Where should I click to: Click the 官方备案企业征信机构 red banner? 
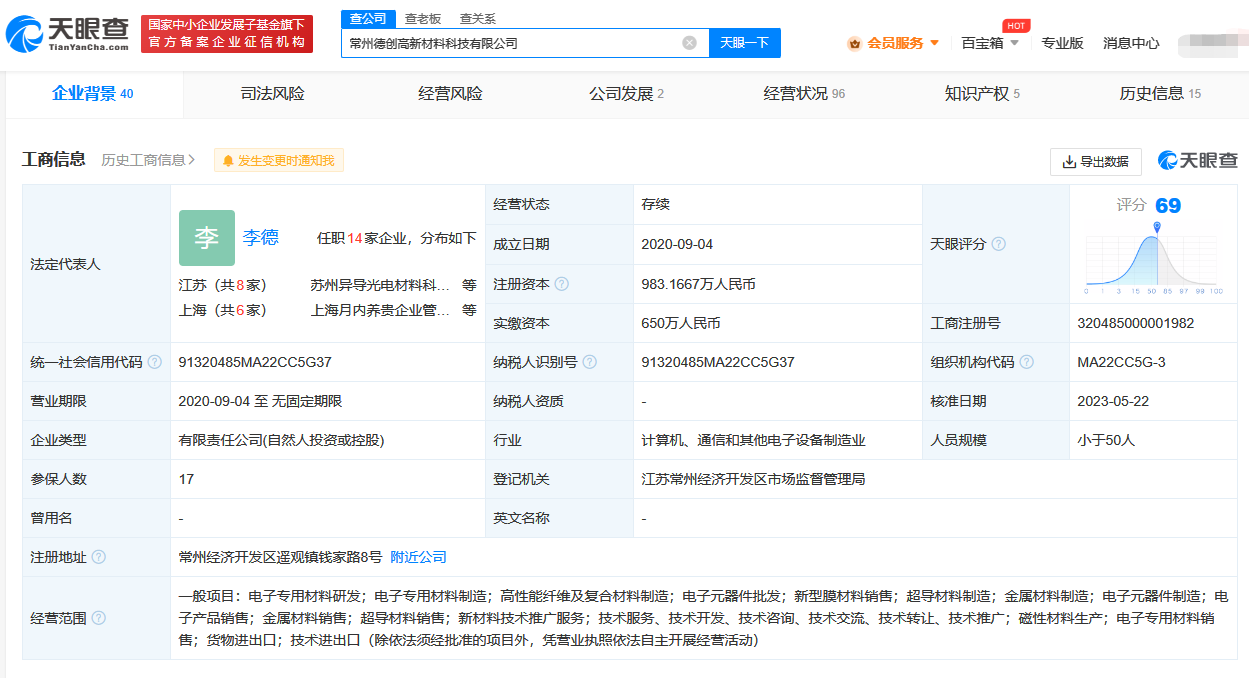pyautogui.click(x=227, y=34)
